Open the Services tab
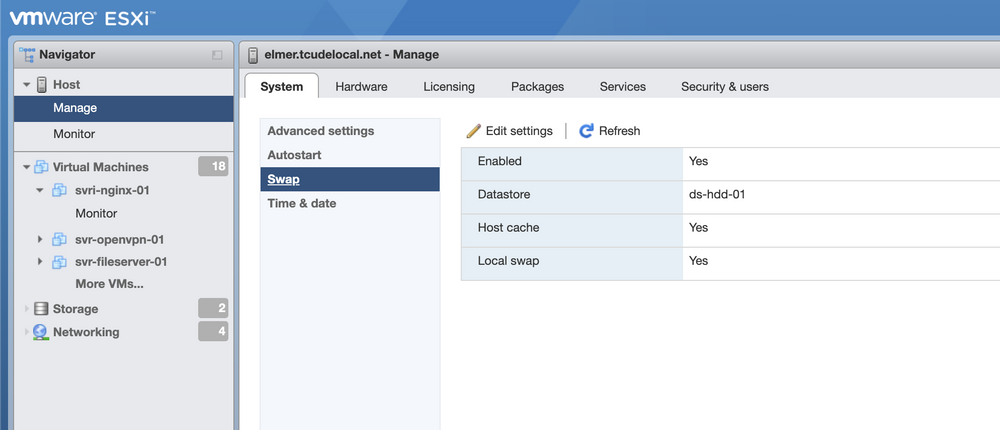Screen dimensions: 1000x430 pyautogui.click(x=622, y=87)
